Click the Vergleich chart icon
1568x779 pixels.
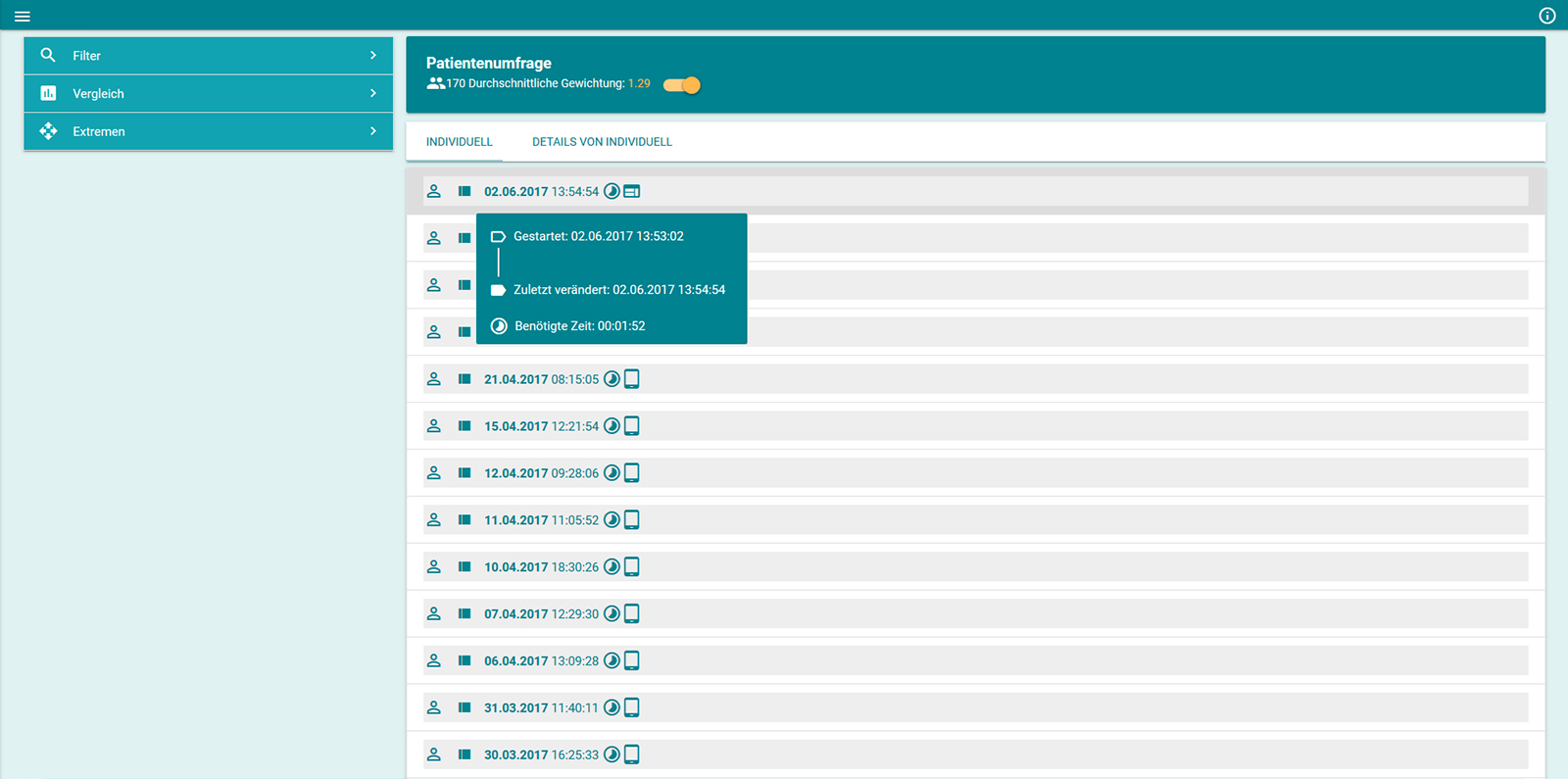click(x=48, y=93)
